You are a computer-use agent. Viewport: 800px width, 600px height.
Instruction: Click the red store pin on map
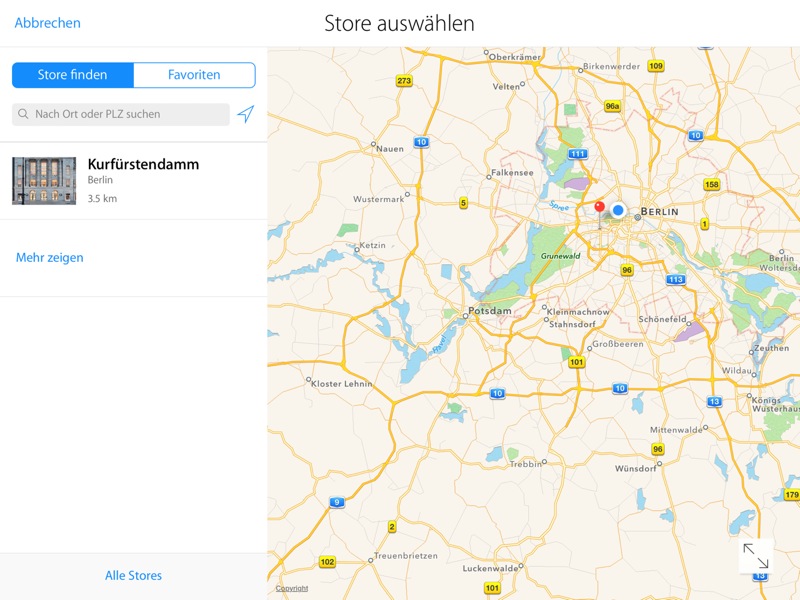(599, 209)
